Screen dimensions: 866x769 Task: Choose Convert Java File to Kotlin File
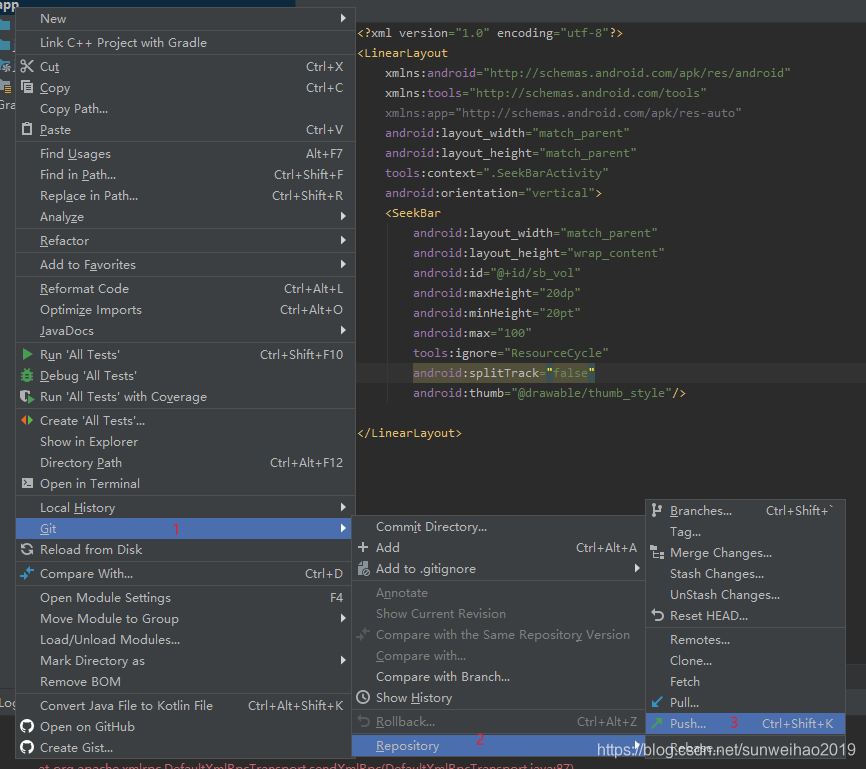pyautogui.click(x=185, y=705)
